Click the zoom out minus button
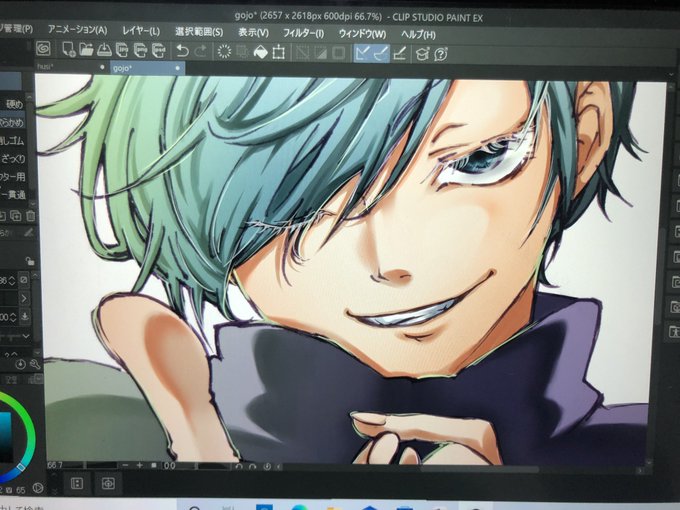The width and height of the screenshot is (680, 510). (125, 465)
